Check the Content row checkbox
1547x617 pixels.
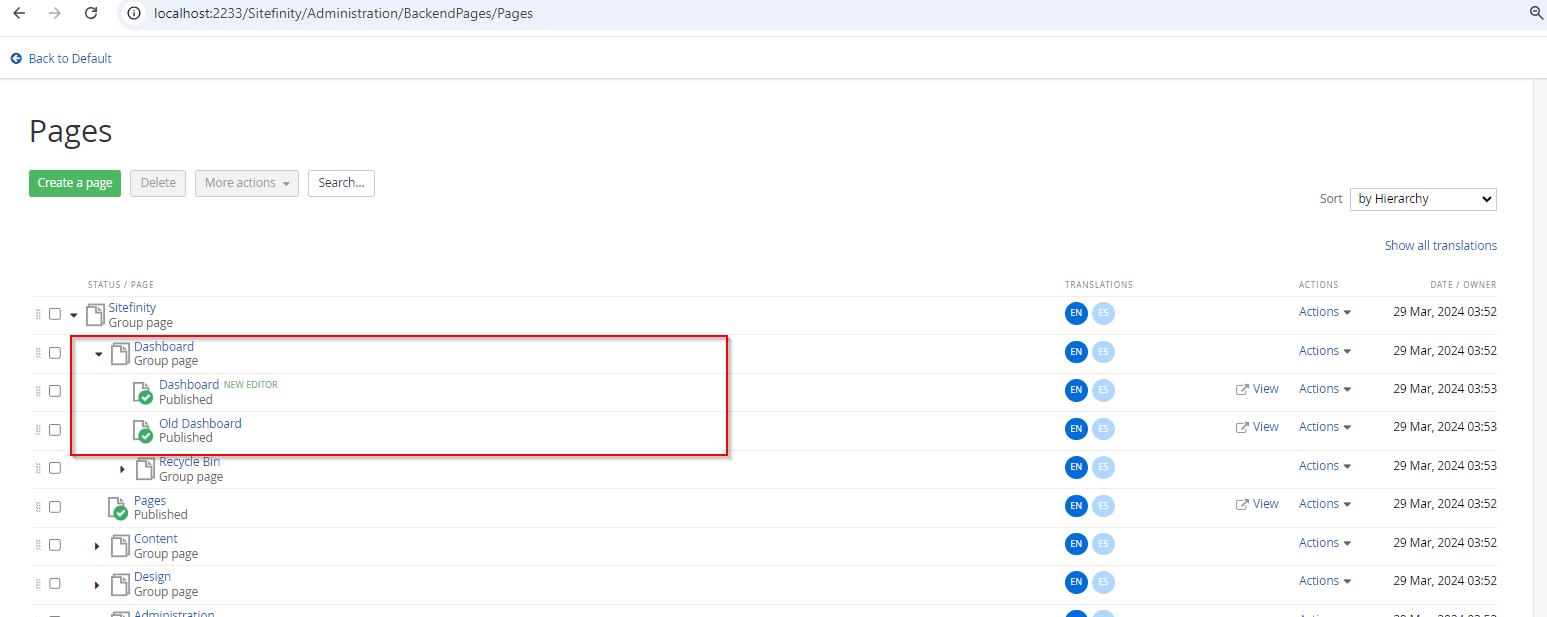point(55,545)
